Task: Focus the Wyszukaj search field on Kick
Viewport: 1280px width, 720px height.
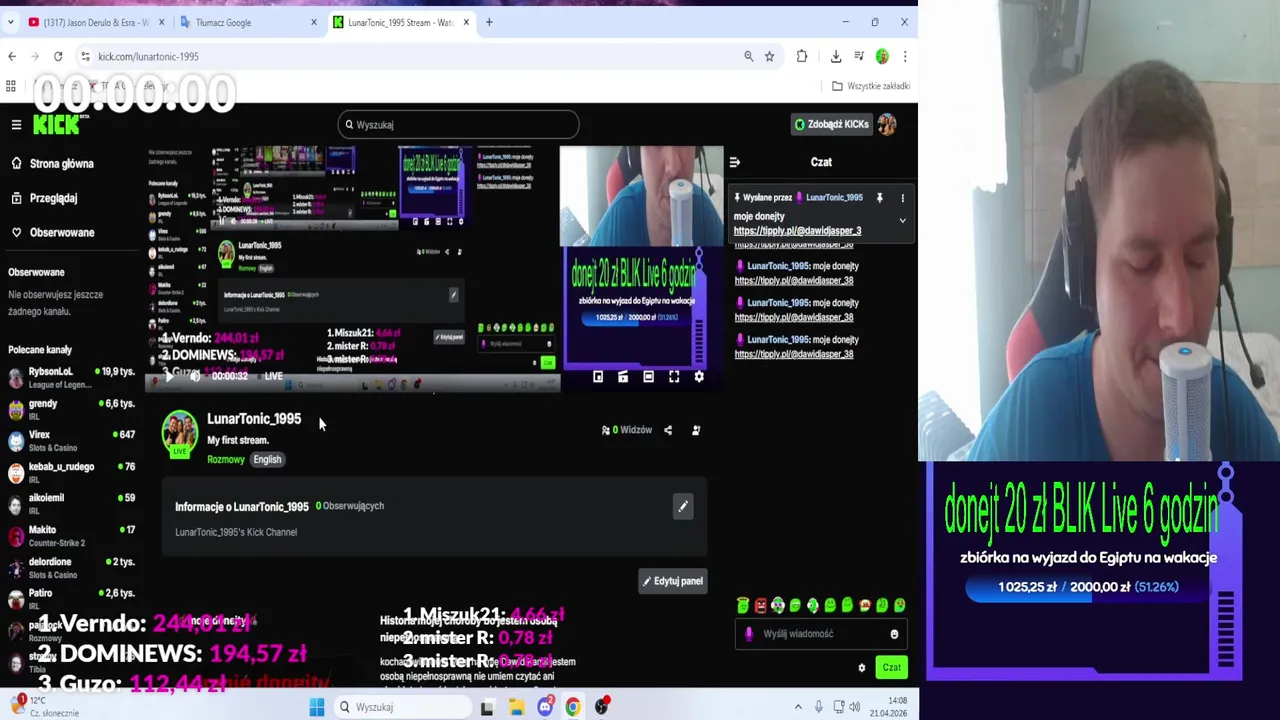Action: click(458, 124)
